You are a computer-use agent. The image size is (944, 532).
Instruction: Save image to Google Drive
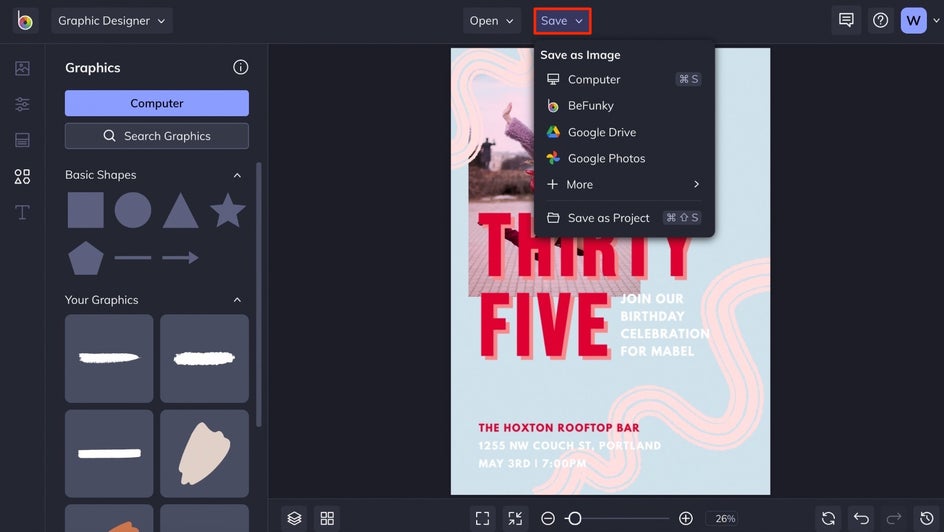(x=624, y=132)
